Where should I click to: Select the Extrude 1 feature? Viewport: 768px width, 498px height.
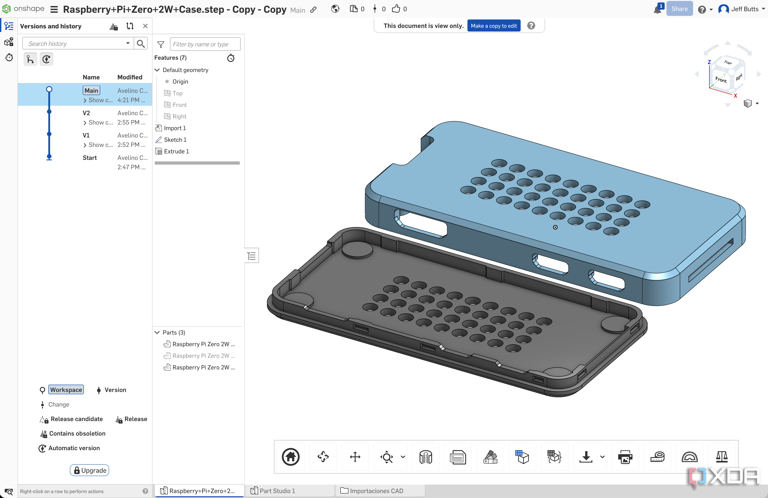click(x=176, y=151)
